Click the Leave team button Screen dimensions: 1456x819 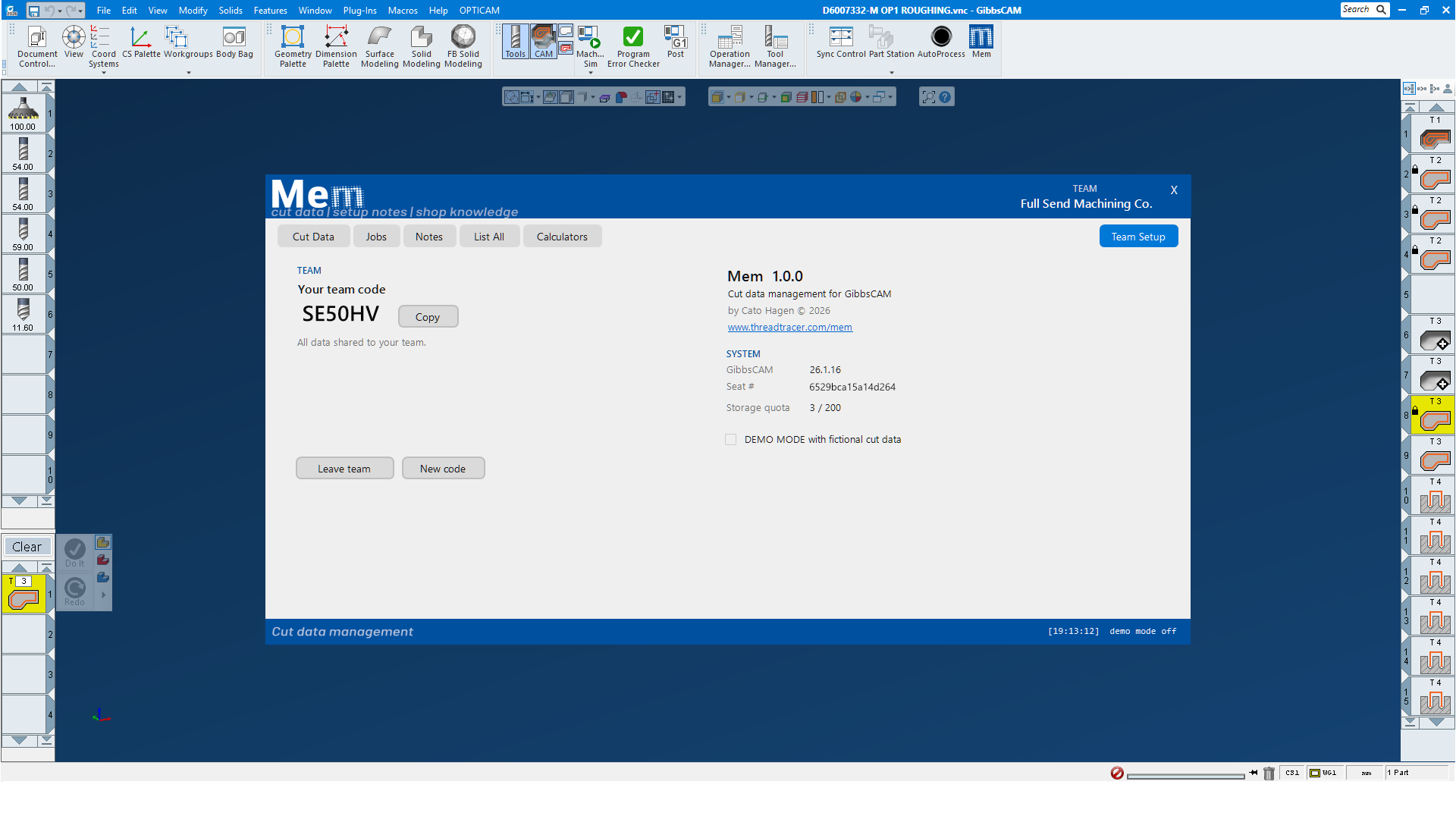[344, 469]
